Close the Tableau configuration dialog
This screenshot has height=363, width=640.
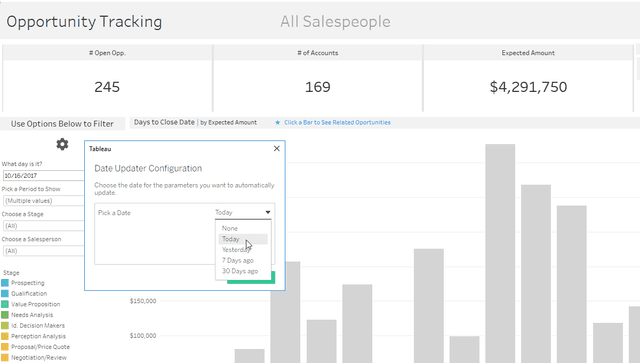[x=277, y=149]
